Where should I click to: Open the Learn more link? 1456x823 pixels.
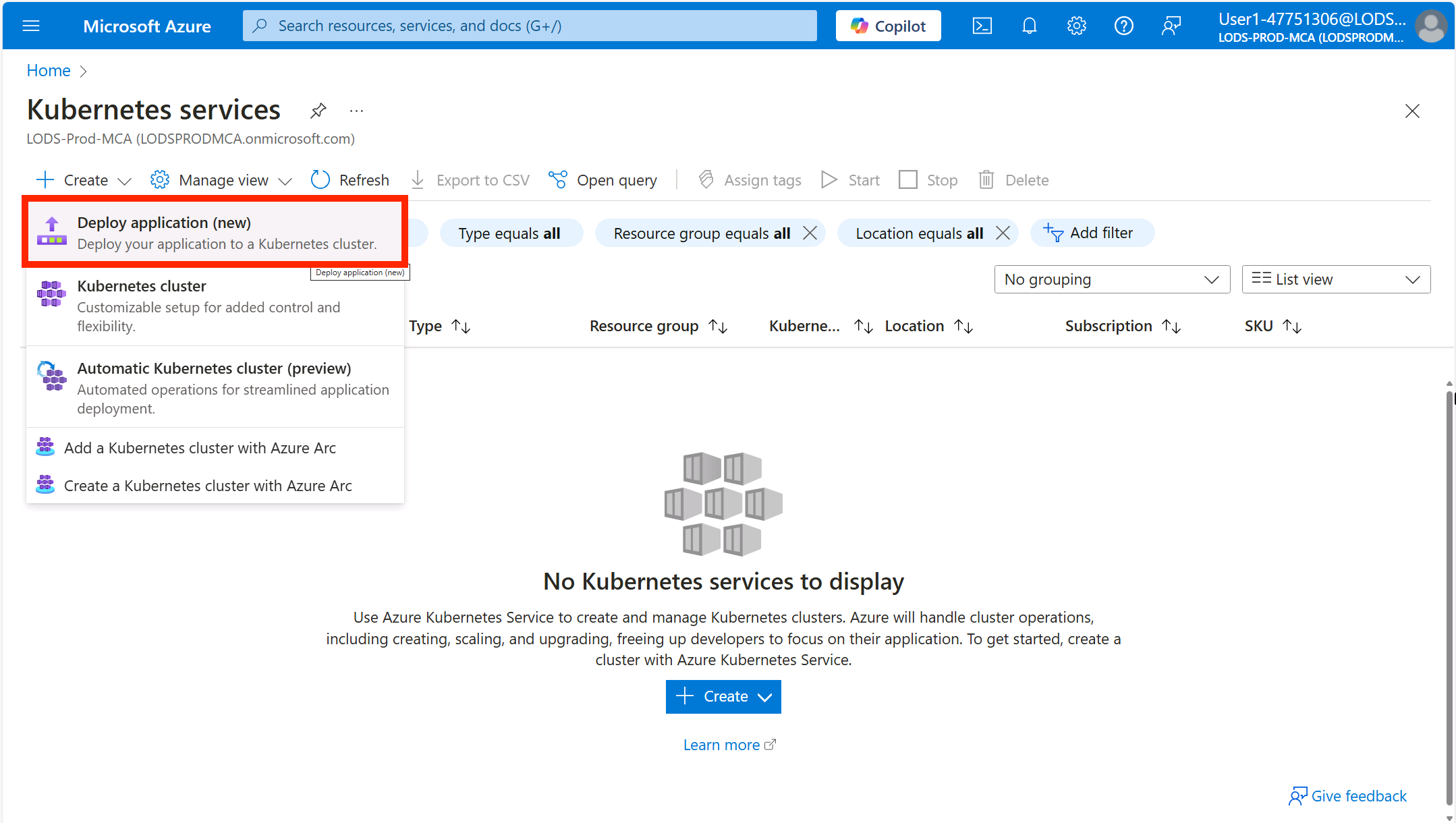pos(729,745)
